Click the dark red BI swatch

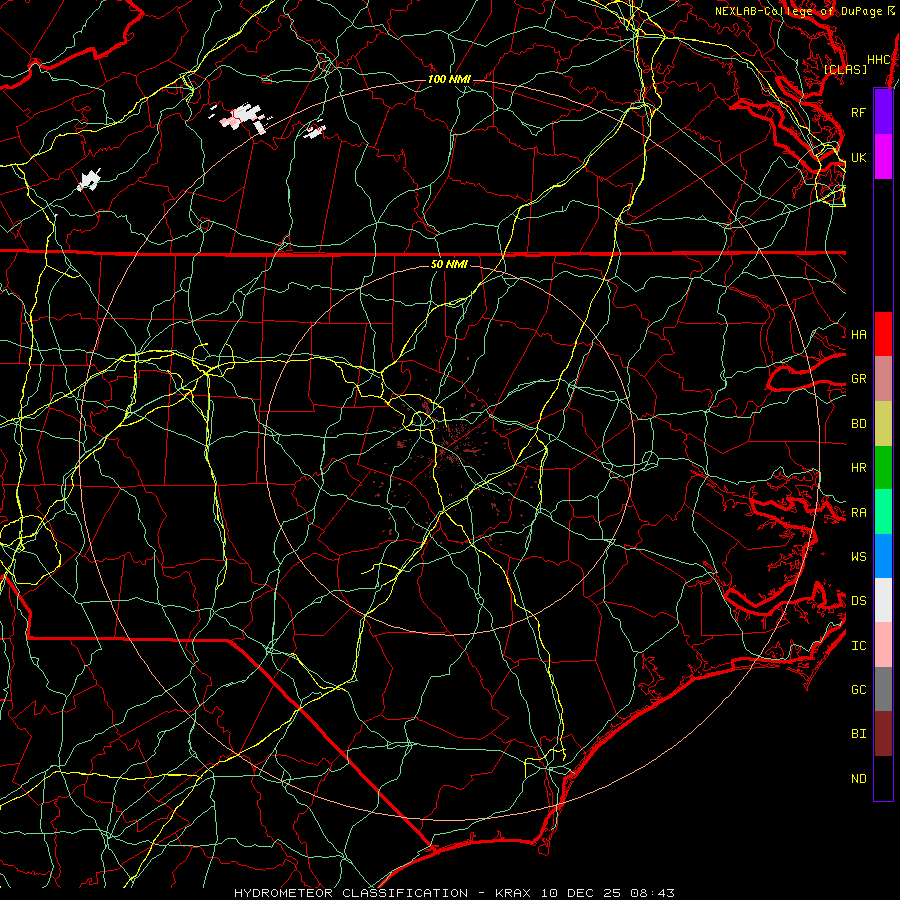883,734
